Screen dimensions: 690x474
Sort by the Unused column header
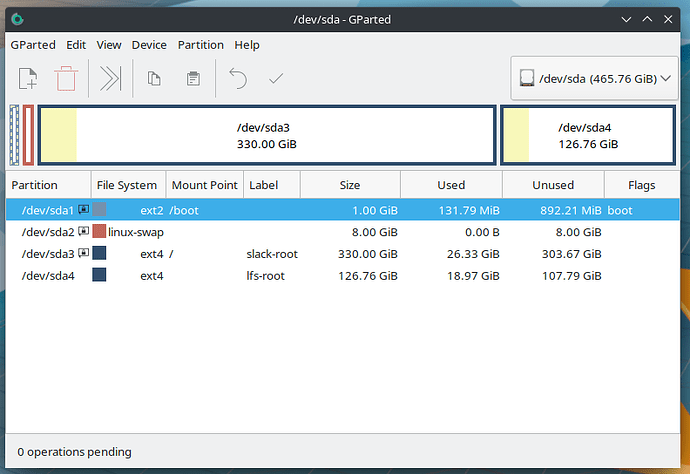click(553, 185)
